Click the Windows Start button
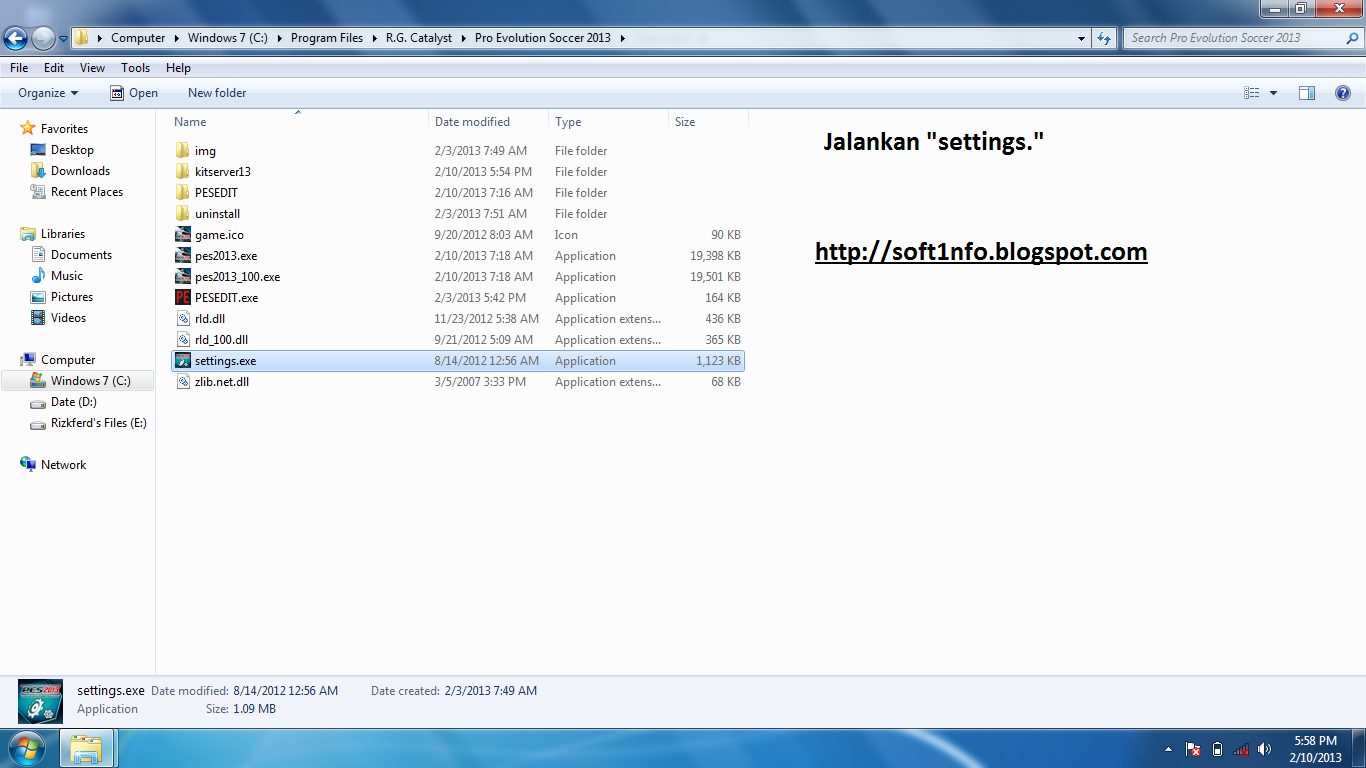The image size is (1366, 768). [25, 748]
